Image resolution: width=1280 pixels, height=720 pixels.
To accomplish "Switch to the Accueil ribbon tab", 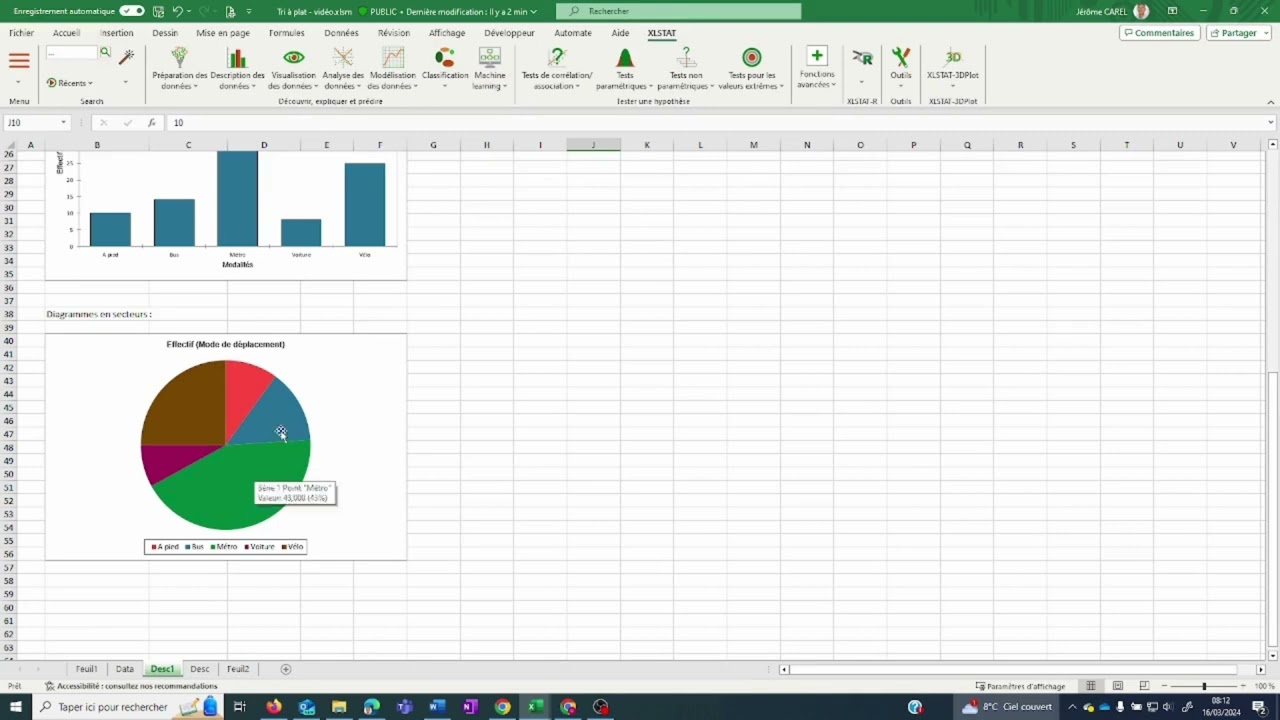I will tap(66, 33).
